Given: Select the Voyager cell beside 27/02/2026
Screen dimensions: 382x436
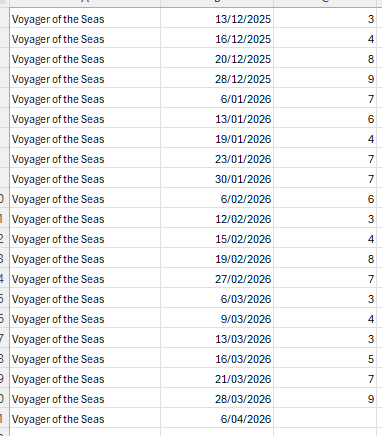Looking at the screenshot, I should [x=85, y=278].
